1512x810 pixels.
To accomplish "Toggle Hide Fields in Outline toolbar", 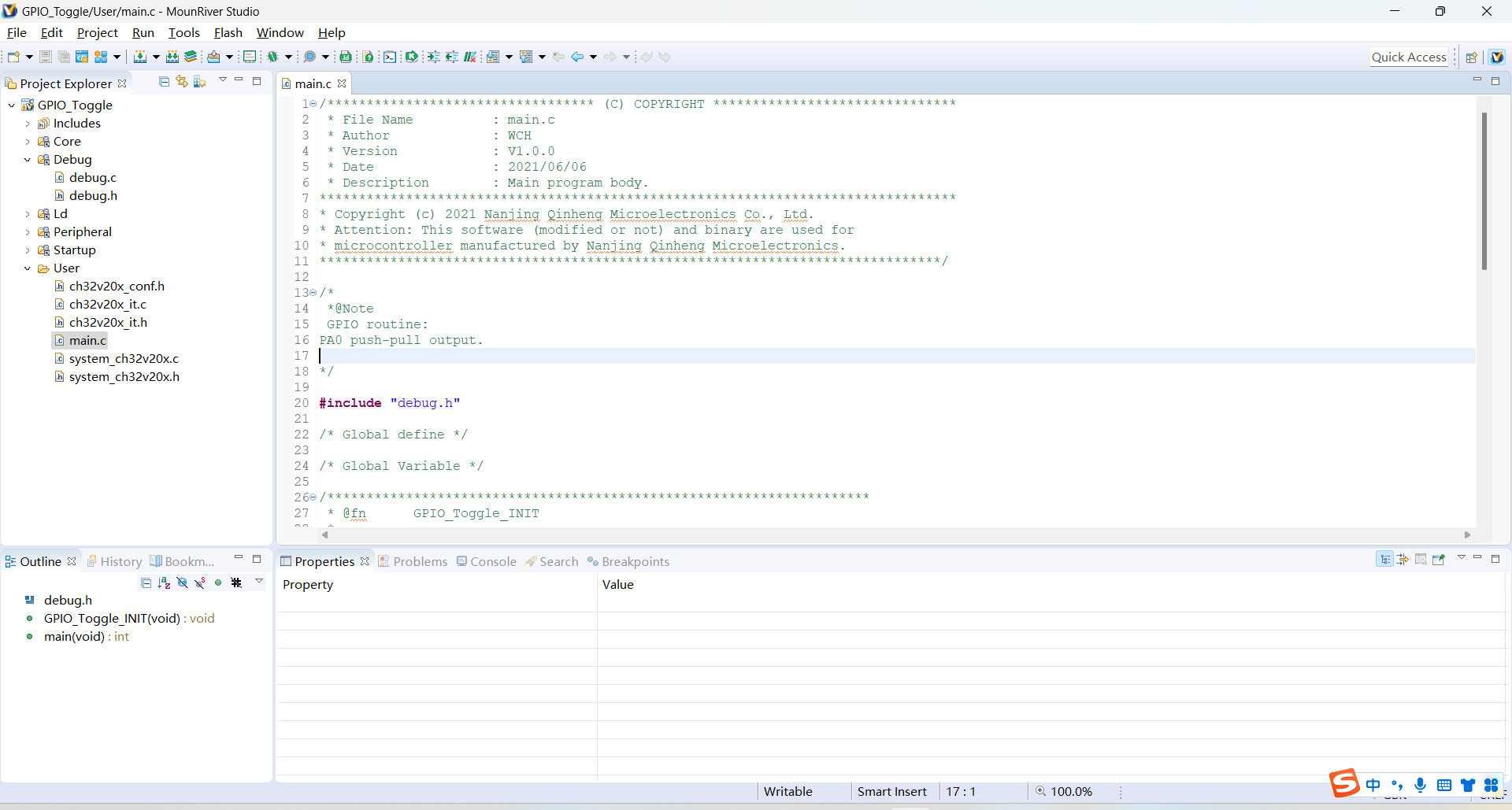I will [x=182, y=583].
